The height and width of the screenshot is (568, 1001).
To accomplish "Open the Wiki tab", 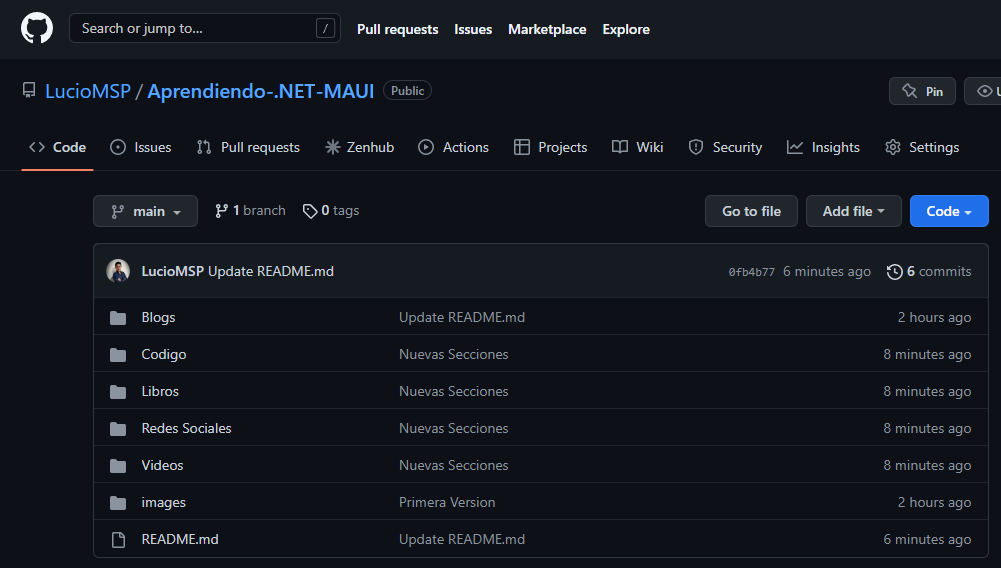I will tap(637, 147).
